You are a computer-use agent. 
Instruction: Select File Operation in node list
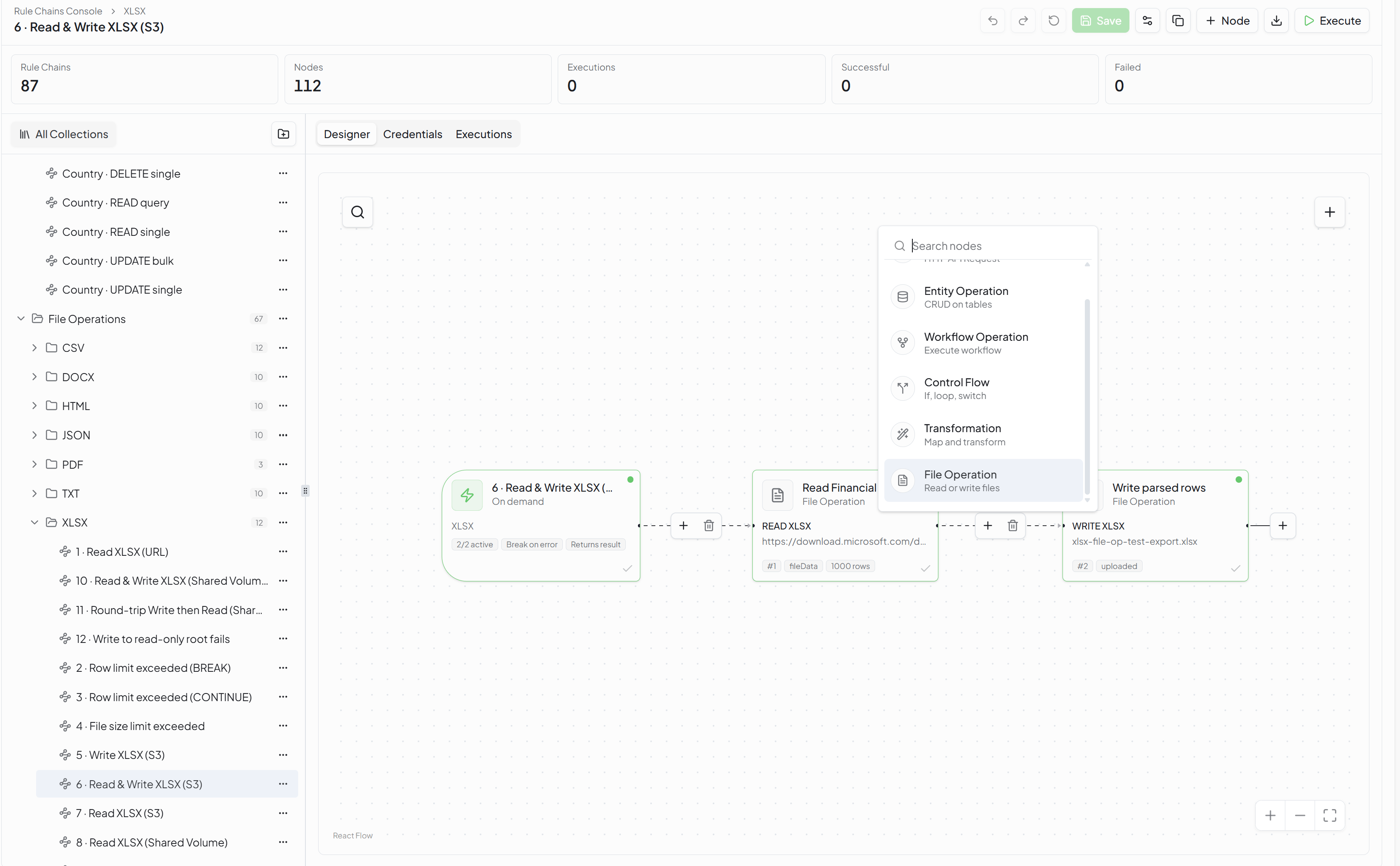point(983,481)
